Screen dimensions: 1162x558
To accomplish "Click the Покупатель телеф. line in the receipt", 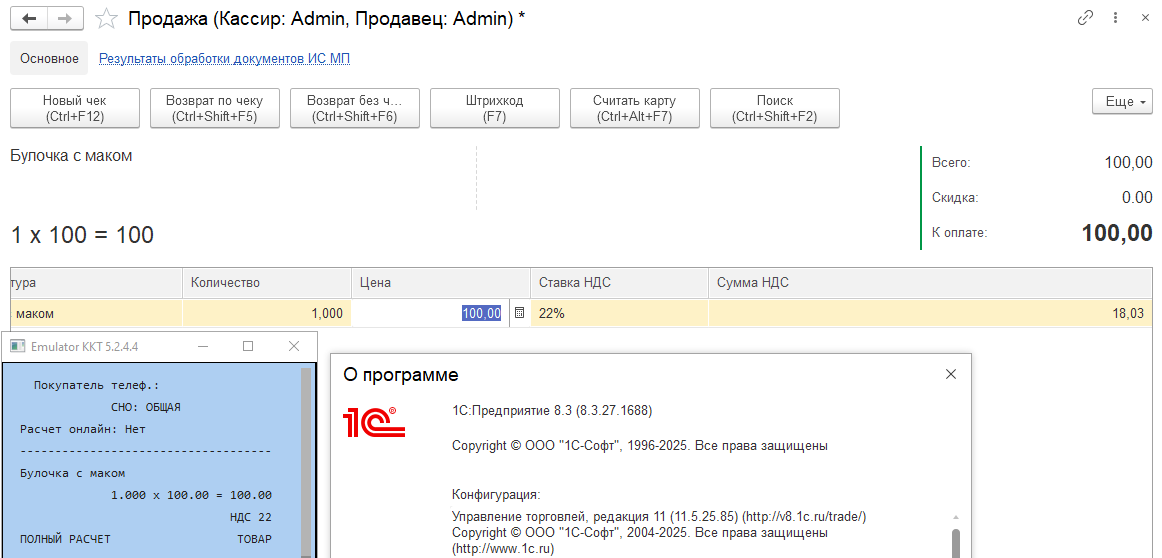I will pyautogui.click(x=96, y=385).
